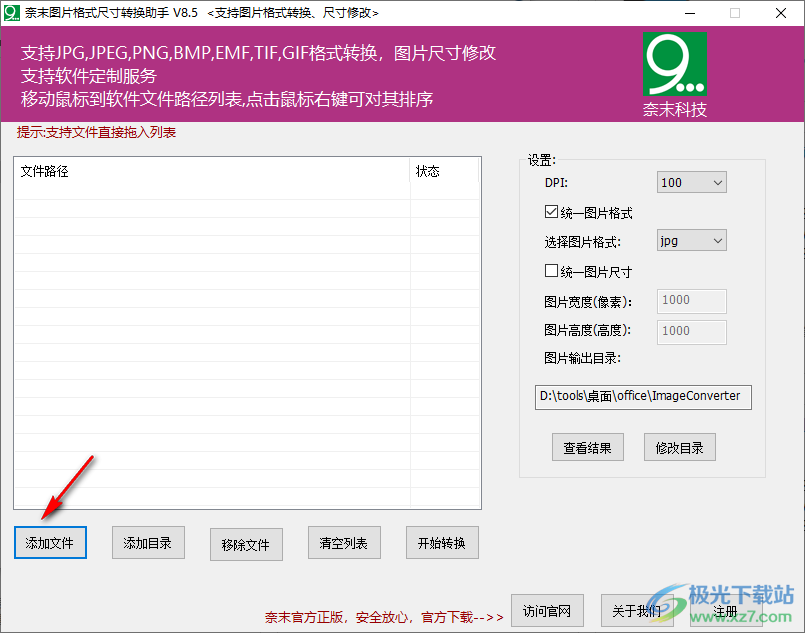Viewport: 805px width, 633px height.
Task: Click the 图片输出目录 path field
Action: (x=643, y=397)
